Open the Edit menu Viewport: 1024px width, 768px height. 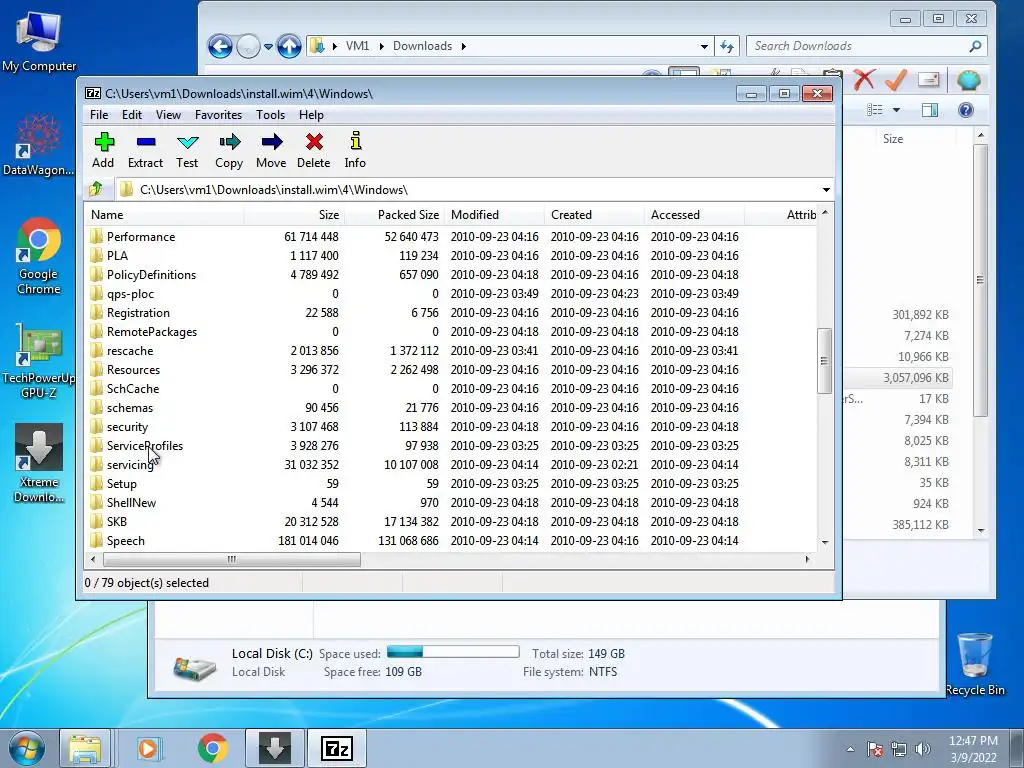click(132, 115)
